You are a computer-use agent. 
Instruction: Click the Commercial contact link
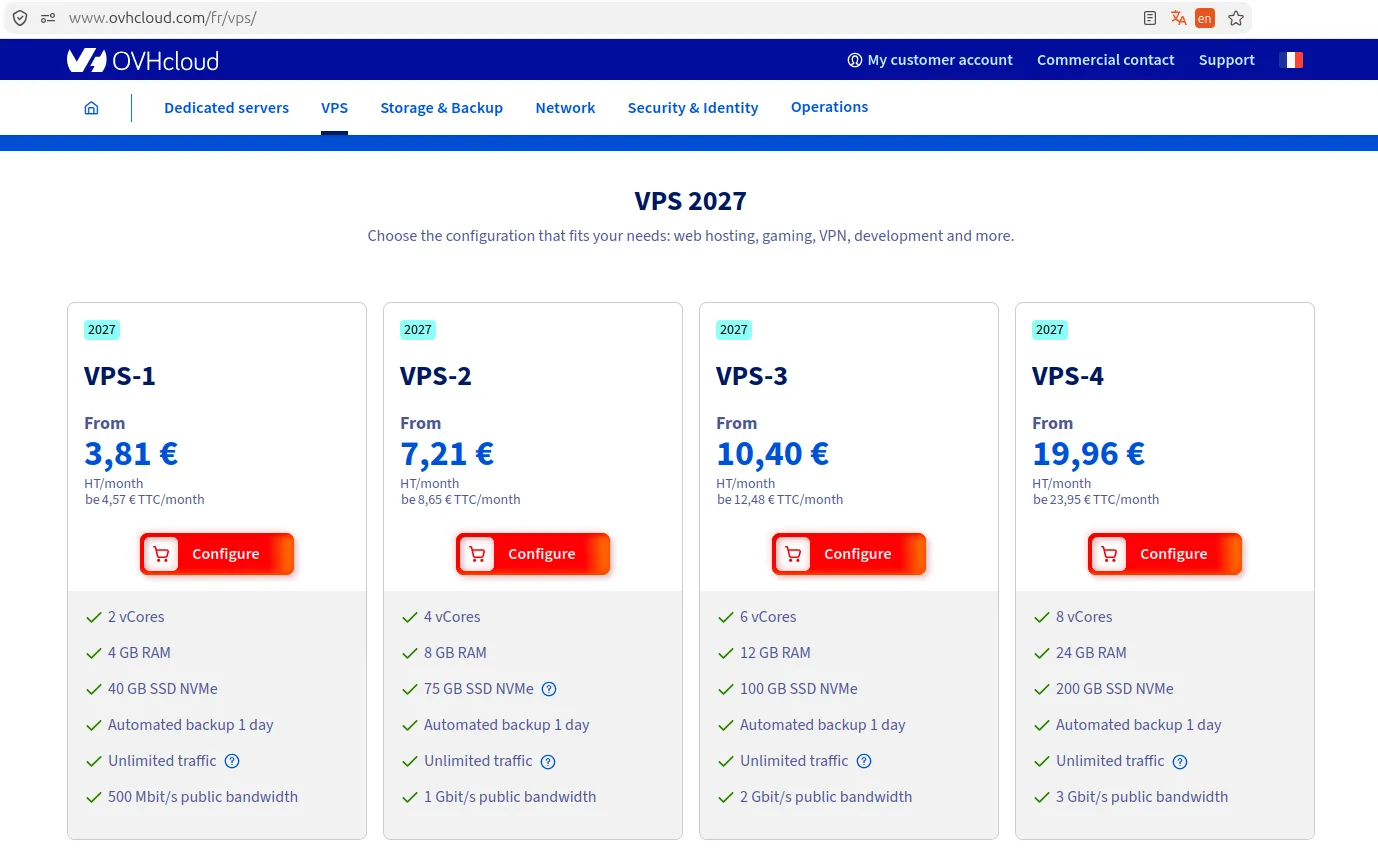1105,60
